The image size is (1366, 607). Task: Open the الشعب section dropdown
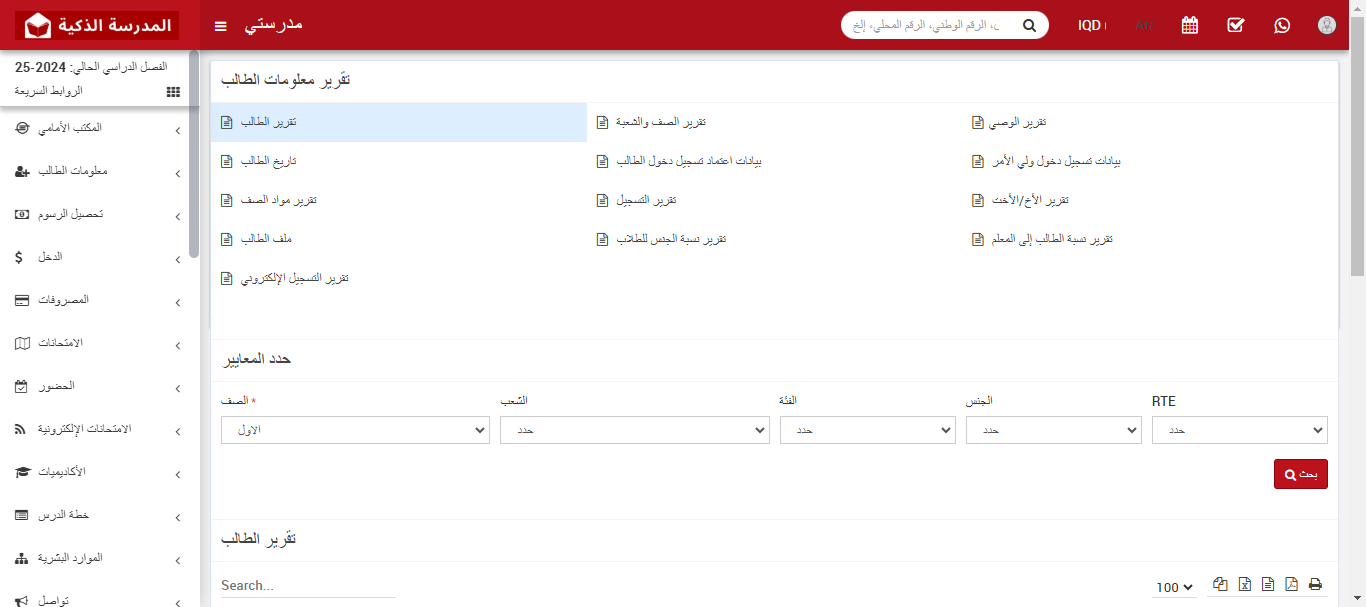[x=634, y=430]
